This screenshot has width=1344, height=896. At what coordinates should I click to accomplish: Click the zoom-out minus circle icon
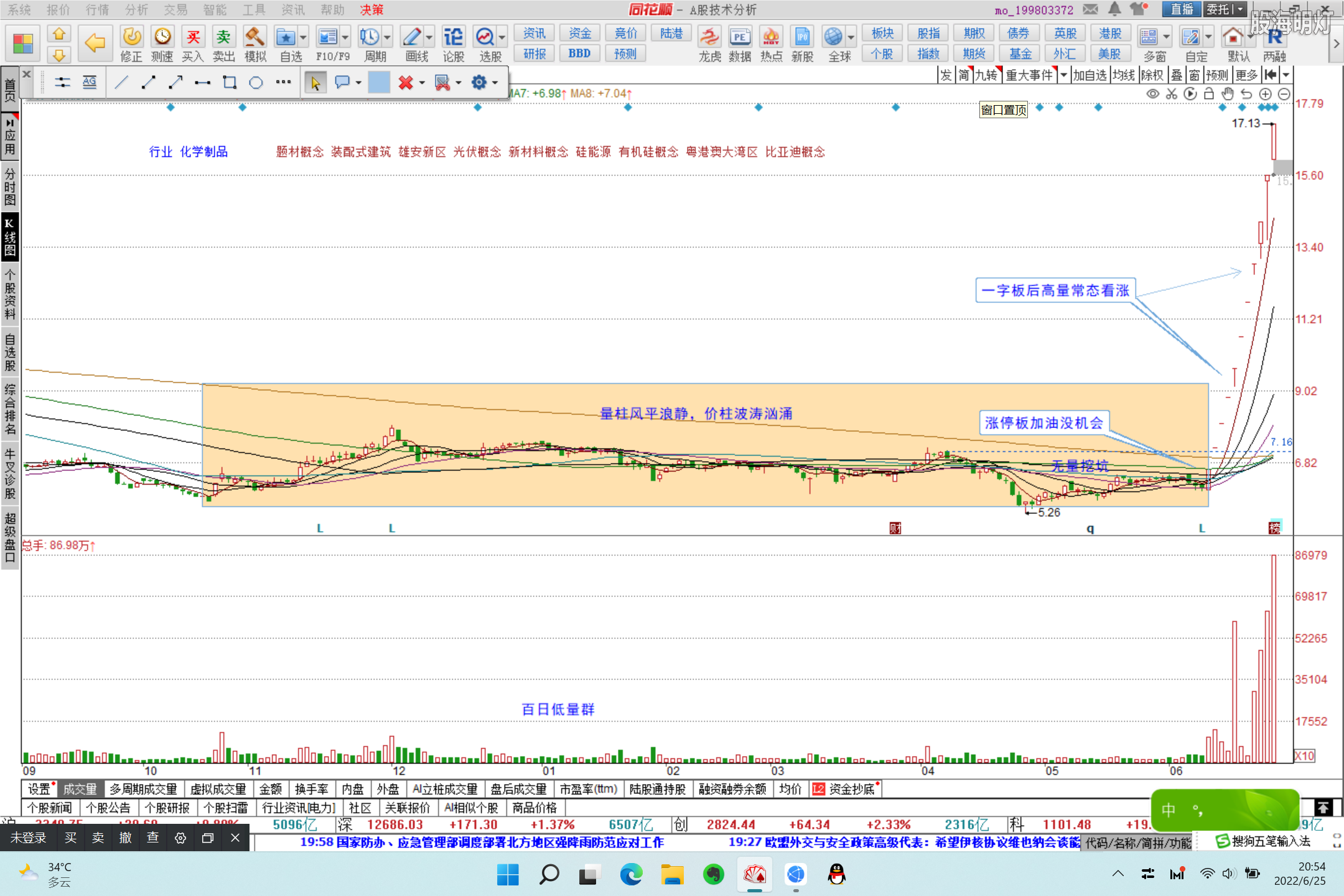[1284, 94]
